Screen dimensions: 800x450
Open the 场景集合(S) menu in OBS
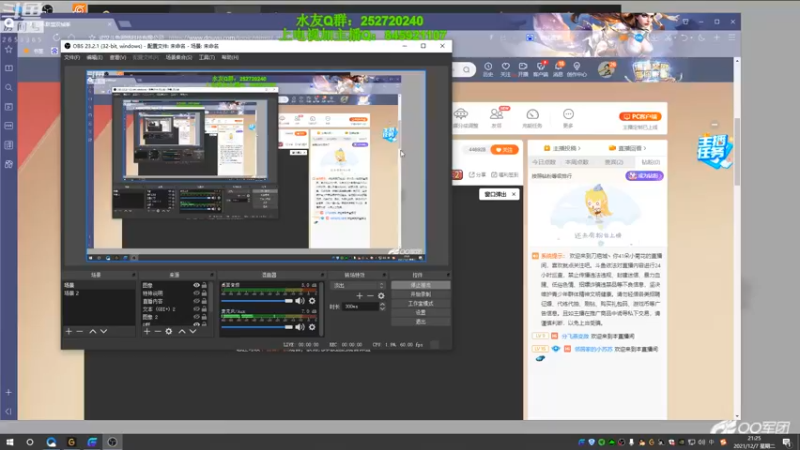tap(179, 58)
